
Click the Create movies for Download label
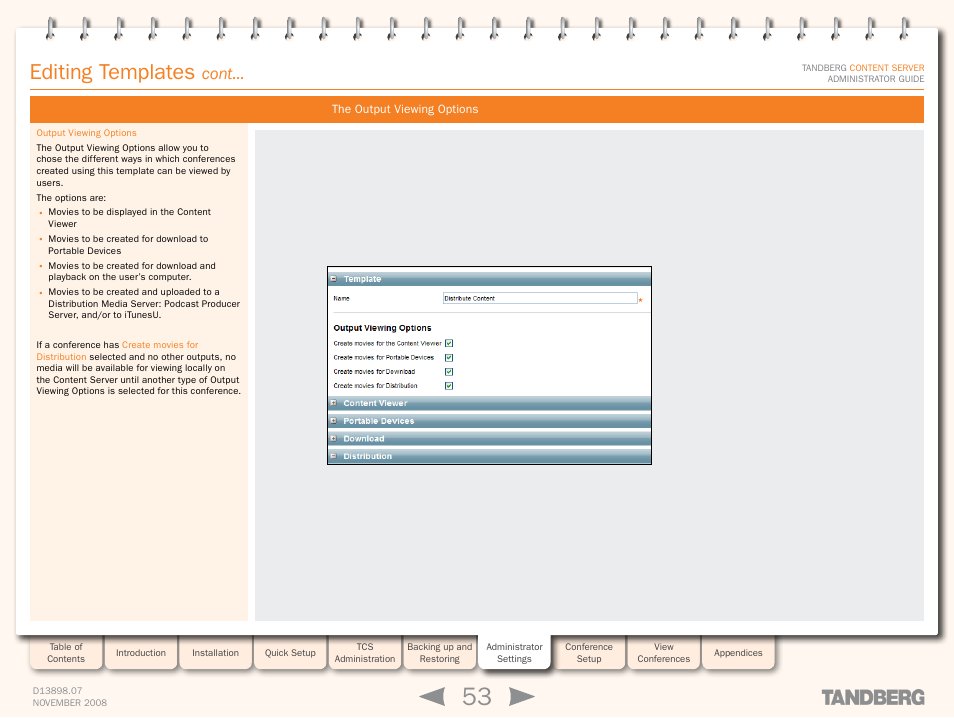tap(374, 371)
